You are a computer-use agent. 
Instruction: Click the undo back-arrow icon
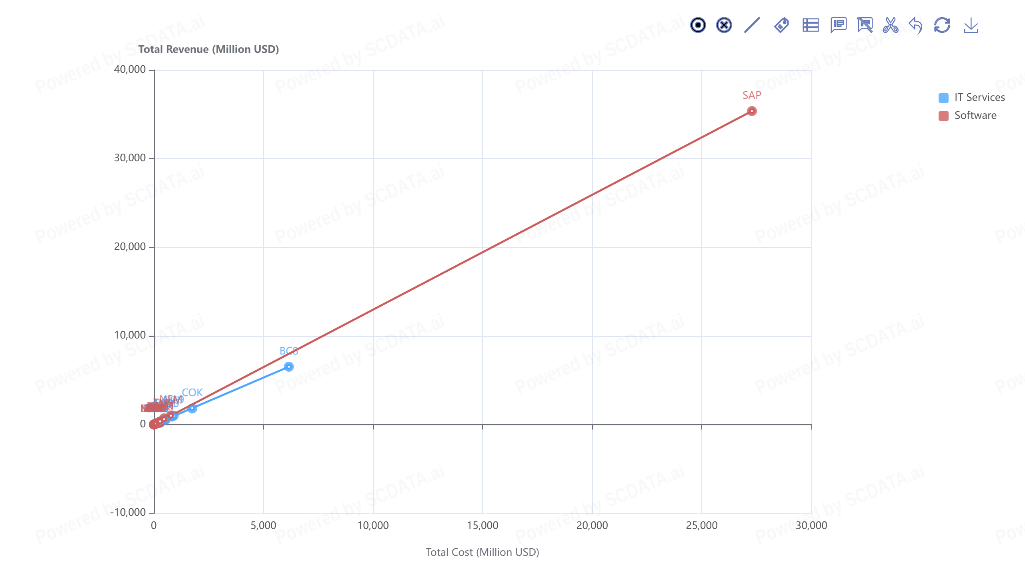click(916, 25)
